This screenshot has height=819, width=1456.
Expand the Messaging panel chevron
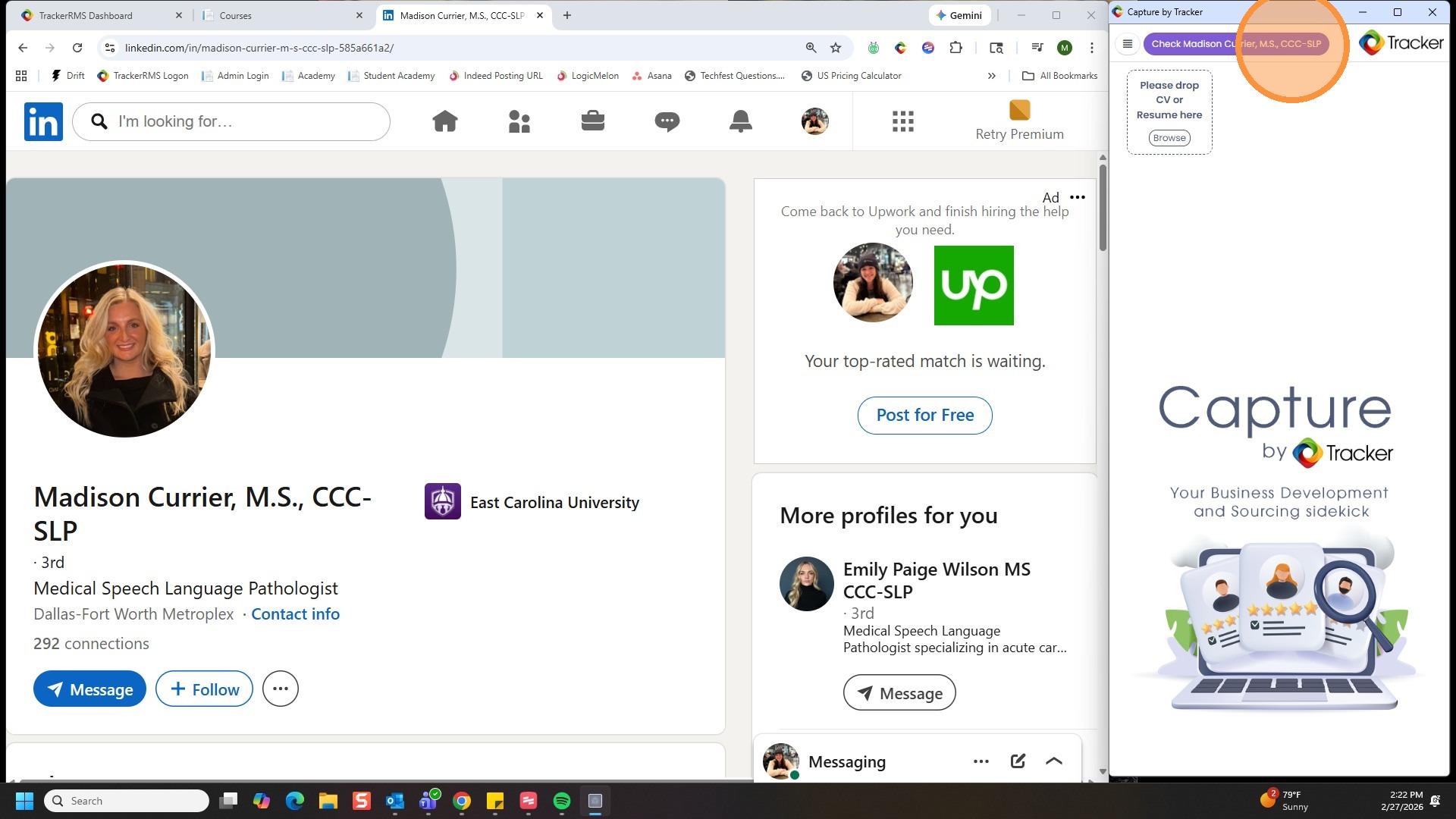(1054, 761)
